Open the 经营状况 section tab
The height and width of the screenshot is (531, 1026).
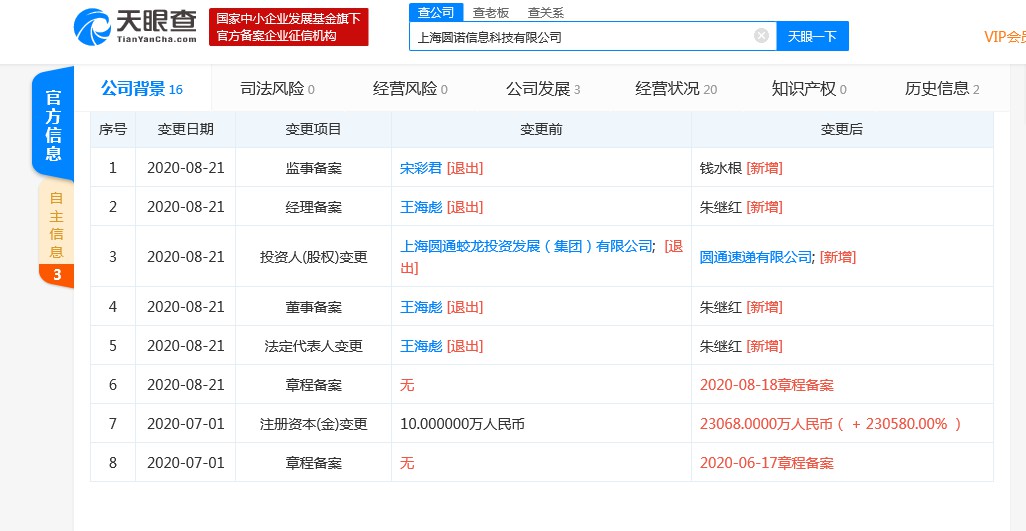676,89
